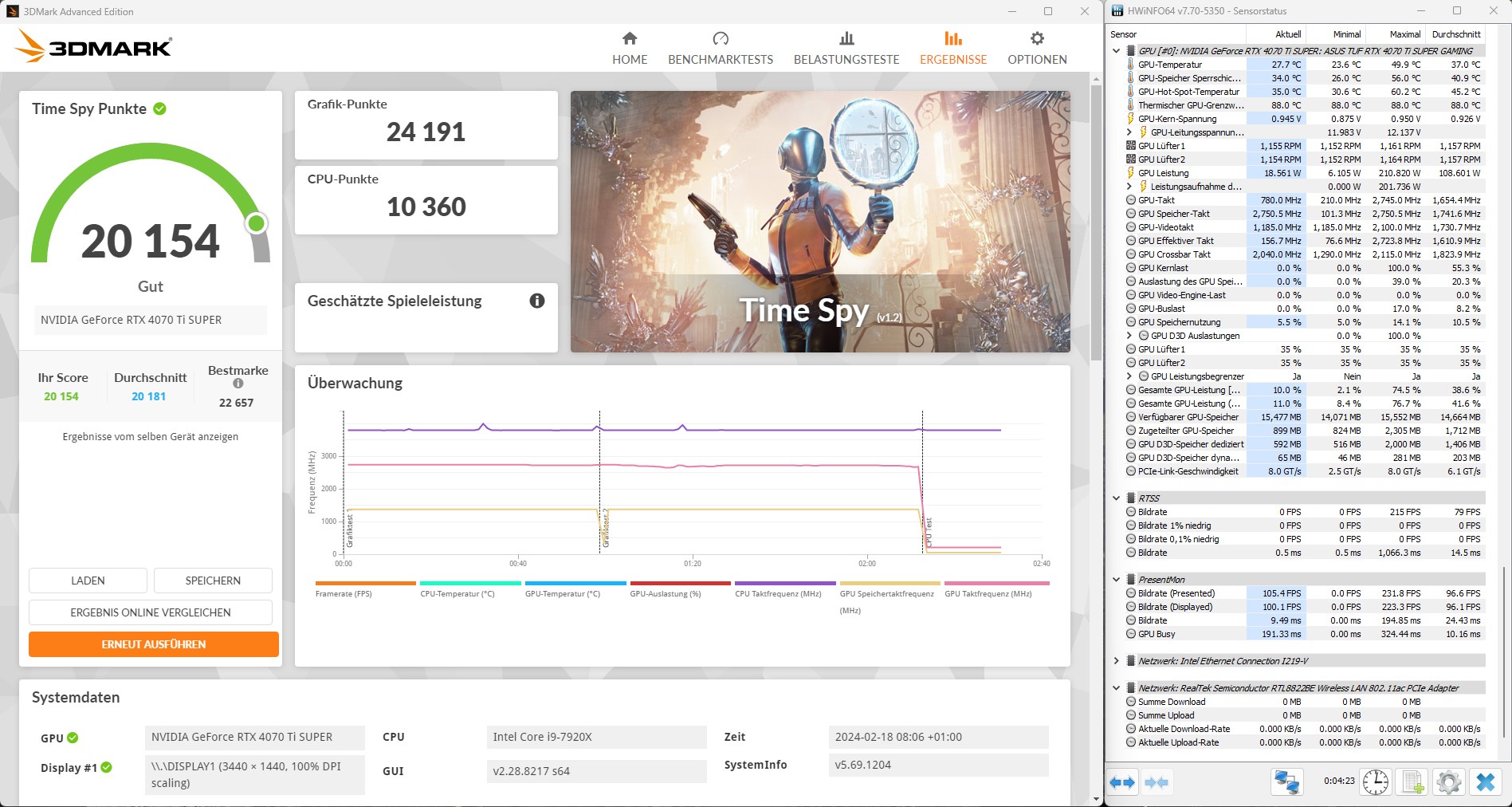Collapse the RealTek Wireless LAN adapter group
The width and height of the screenshot is (1512, 807).
pyautogui.click(x=1117, y=688)
